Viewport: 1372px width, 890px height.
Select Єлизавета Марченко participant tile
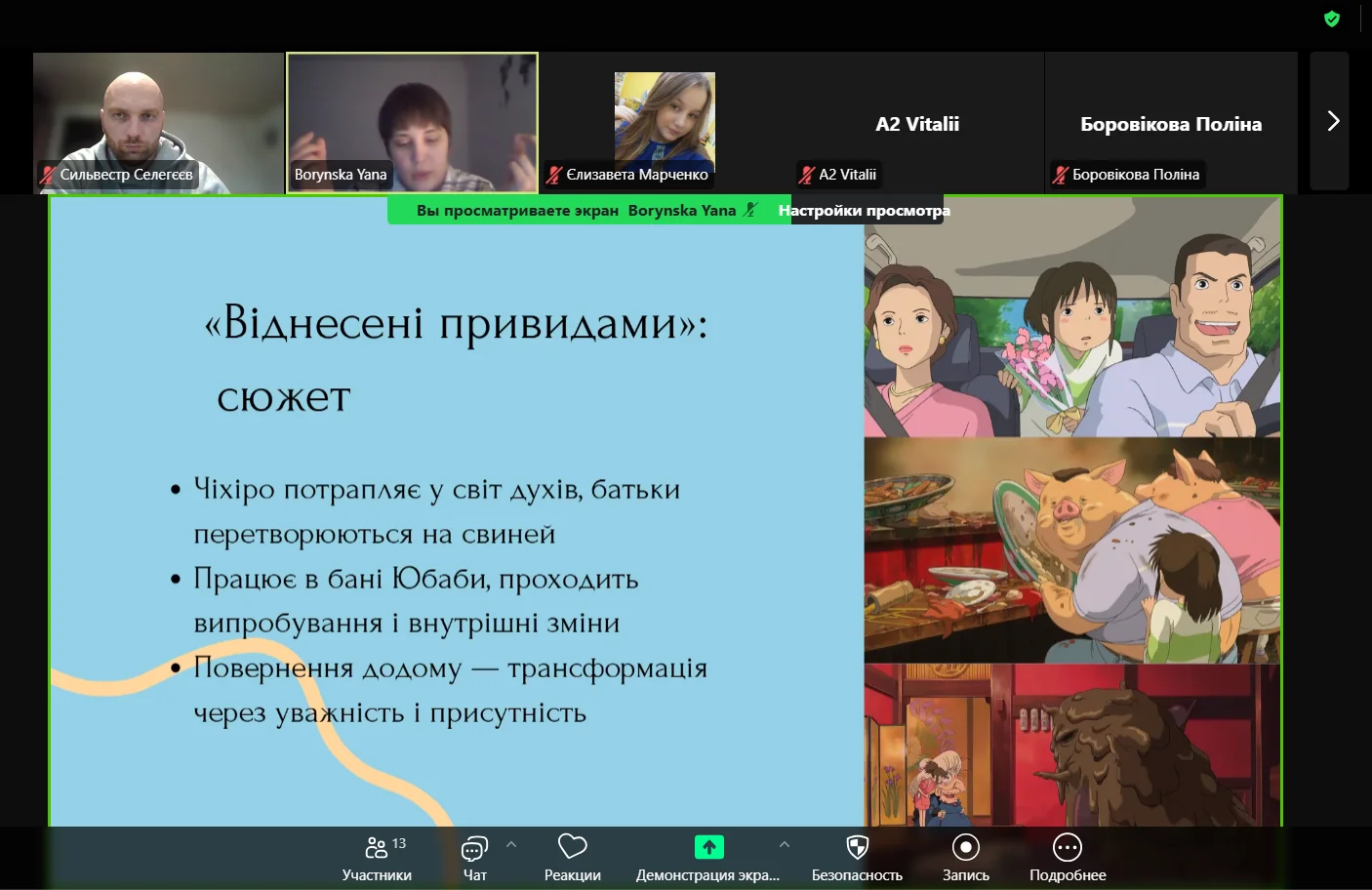coord(665,122)
